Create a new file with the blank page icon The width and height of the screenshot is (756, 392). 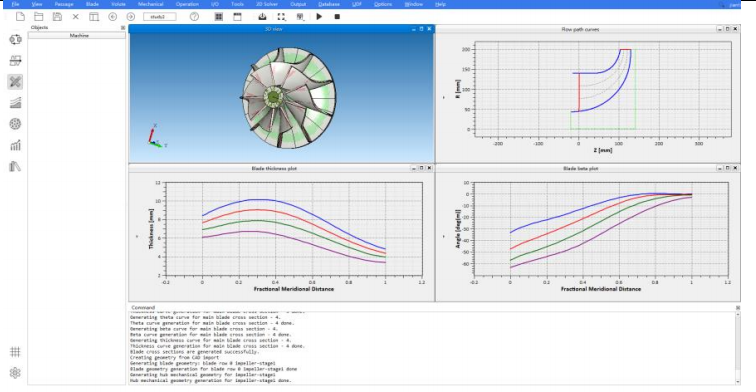tap(20, 16)
